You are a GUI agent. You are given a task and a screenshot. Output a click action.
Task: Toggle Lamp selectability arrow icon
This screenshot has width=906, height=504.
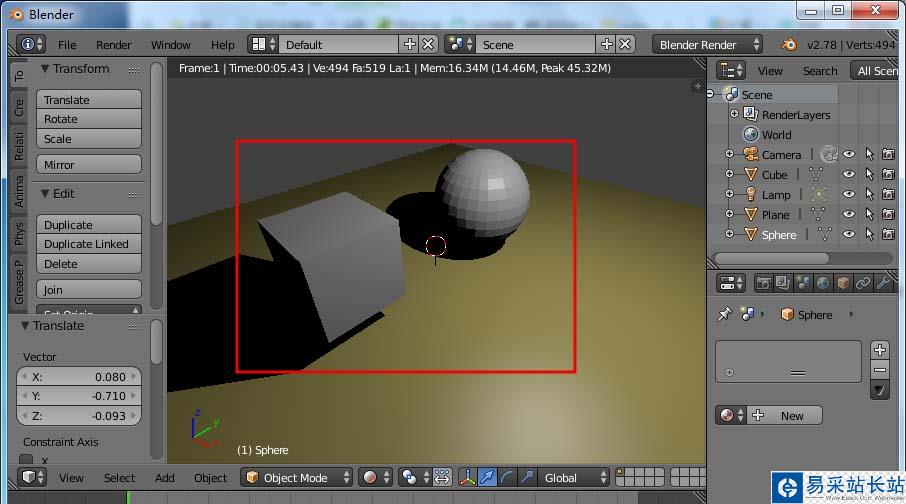coord(869,194)
